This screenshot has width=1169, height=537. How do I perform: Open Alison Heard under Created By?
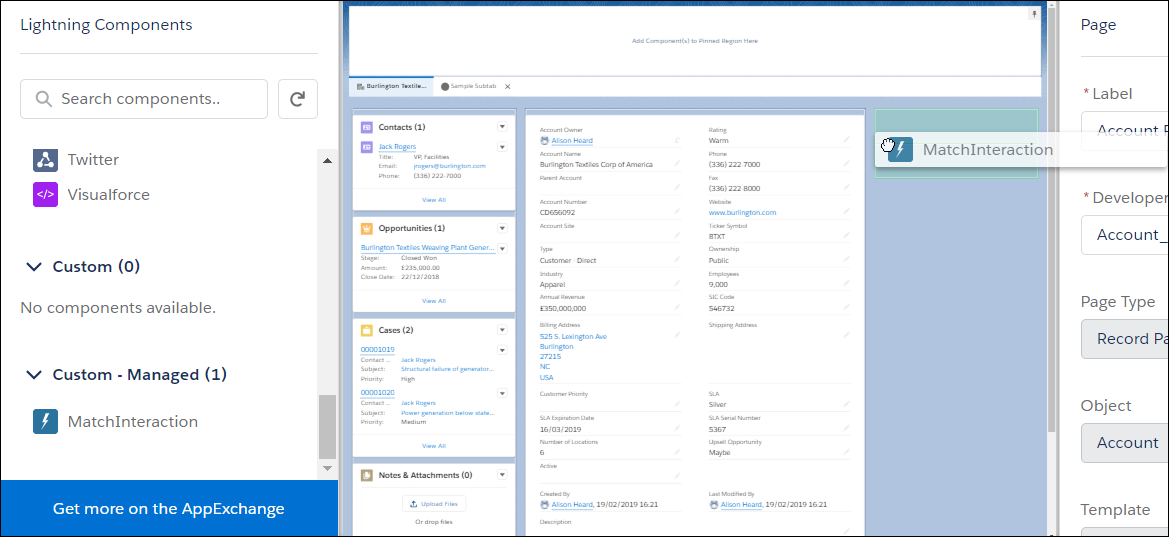572,505
